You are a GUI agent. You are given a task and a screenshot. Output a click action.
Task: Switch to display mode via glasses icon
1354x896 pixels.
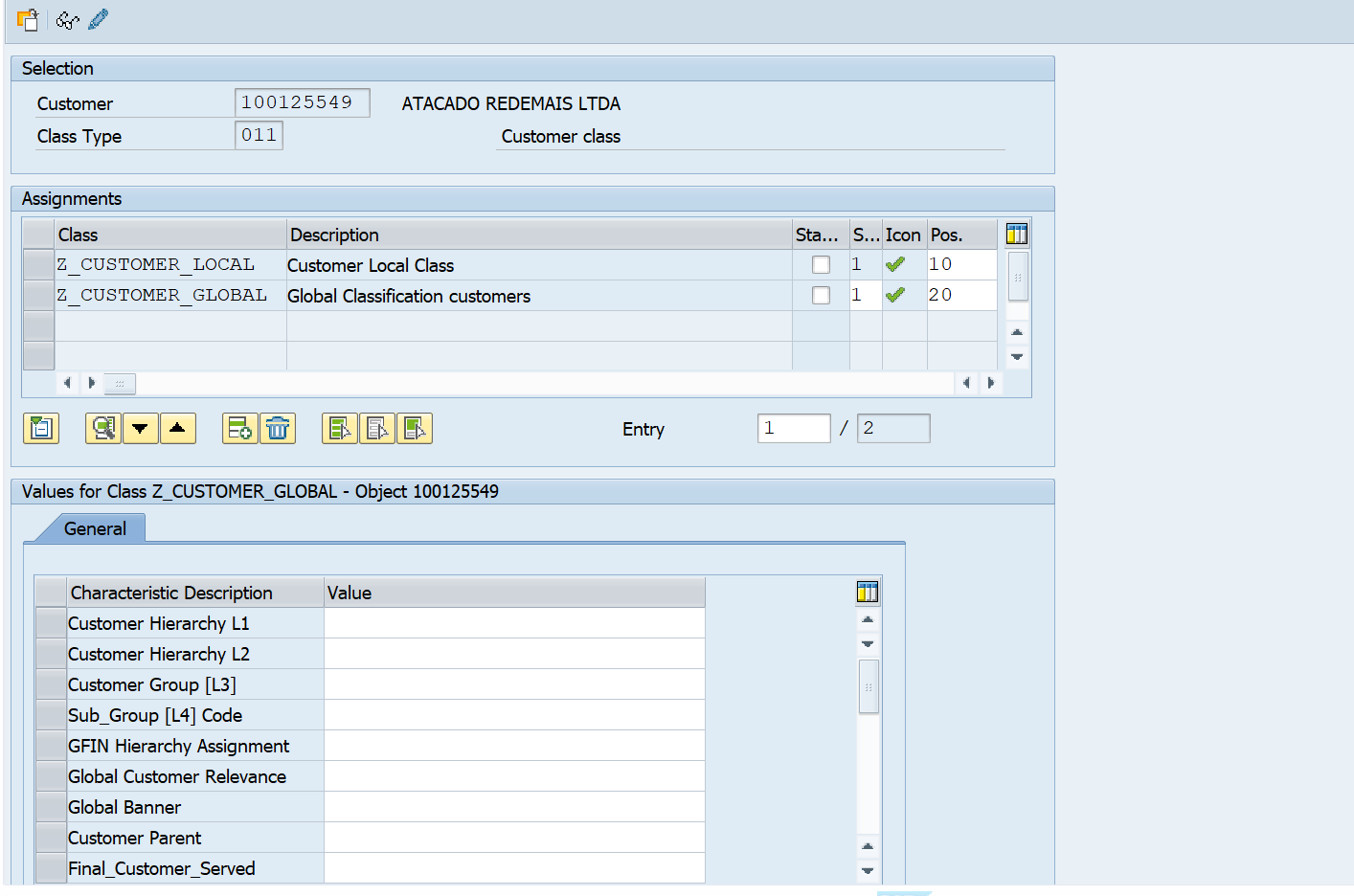(67, 19)
